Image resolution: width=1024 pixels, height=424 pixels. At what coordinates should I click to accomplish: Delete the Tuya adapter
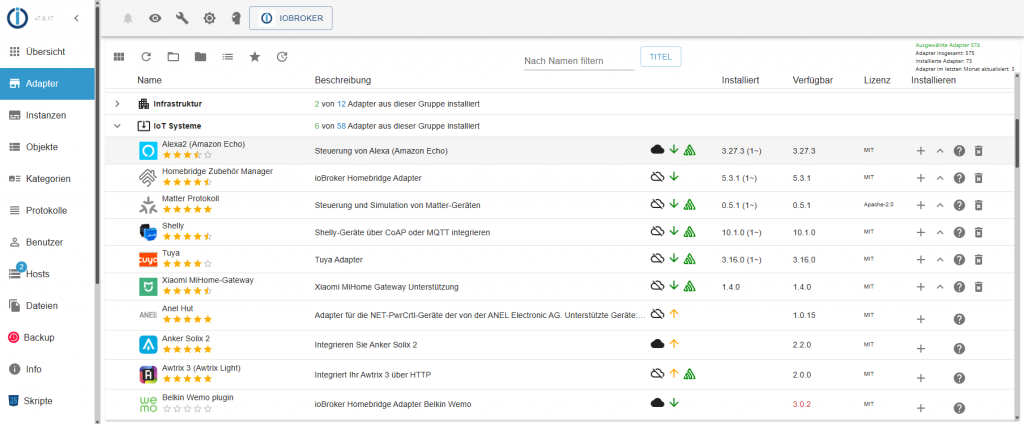coord(978,259)
